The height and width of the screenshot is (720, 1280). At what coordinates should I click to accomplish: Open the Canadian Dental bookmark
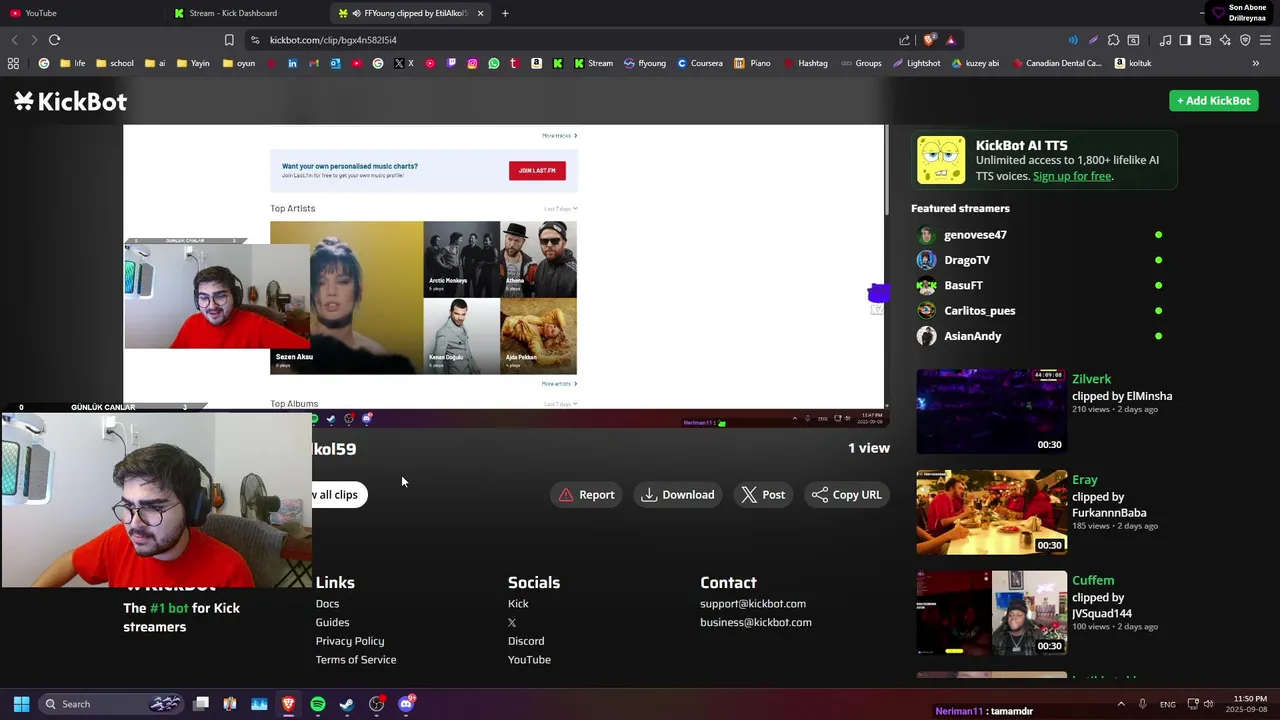tap(1056, 63)
